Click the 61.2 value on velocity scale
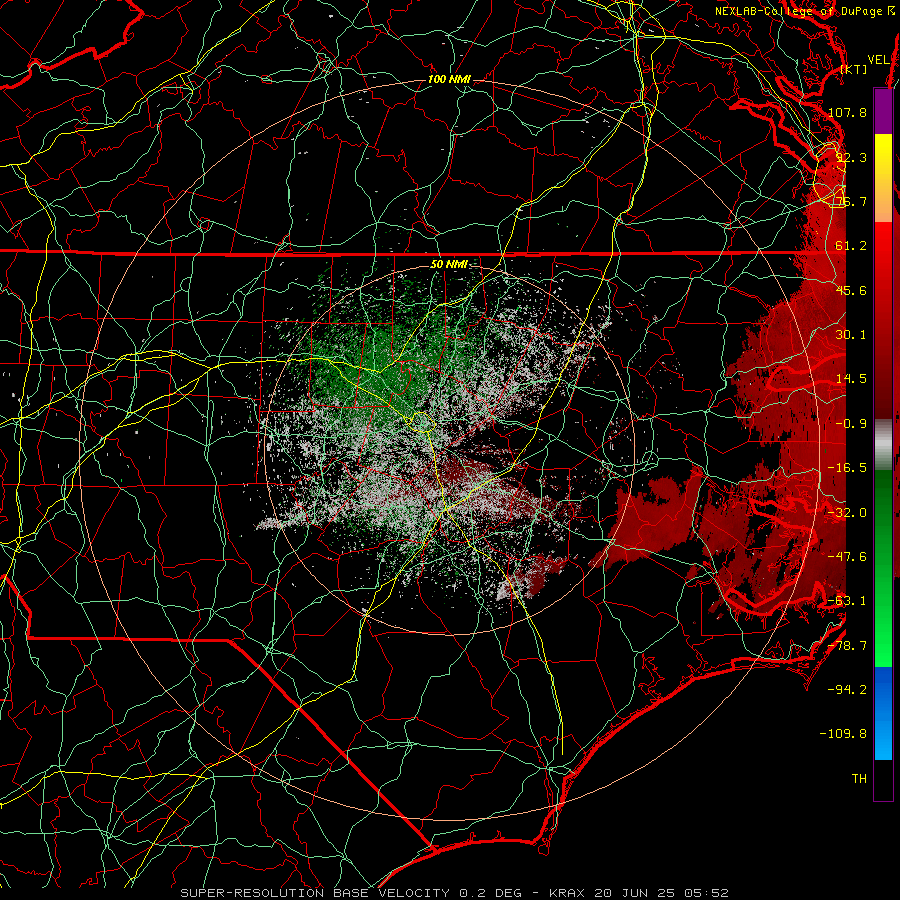Image resolution: width=900 pixels, height=900 pixels. click(x=851, y=246)
